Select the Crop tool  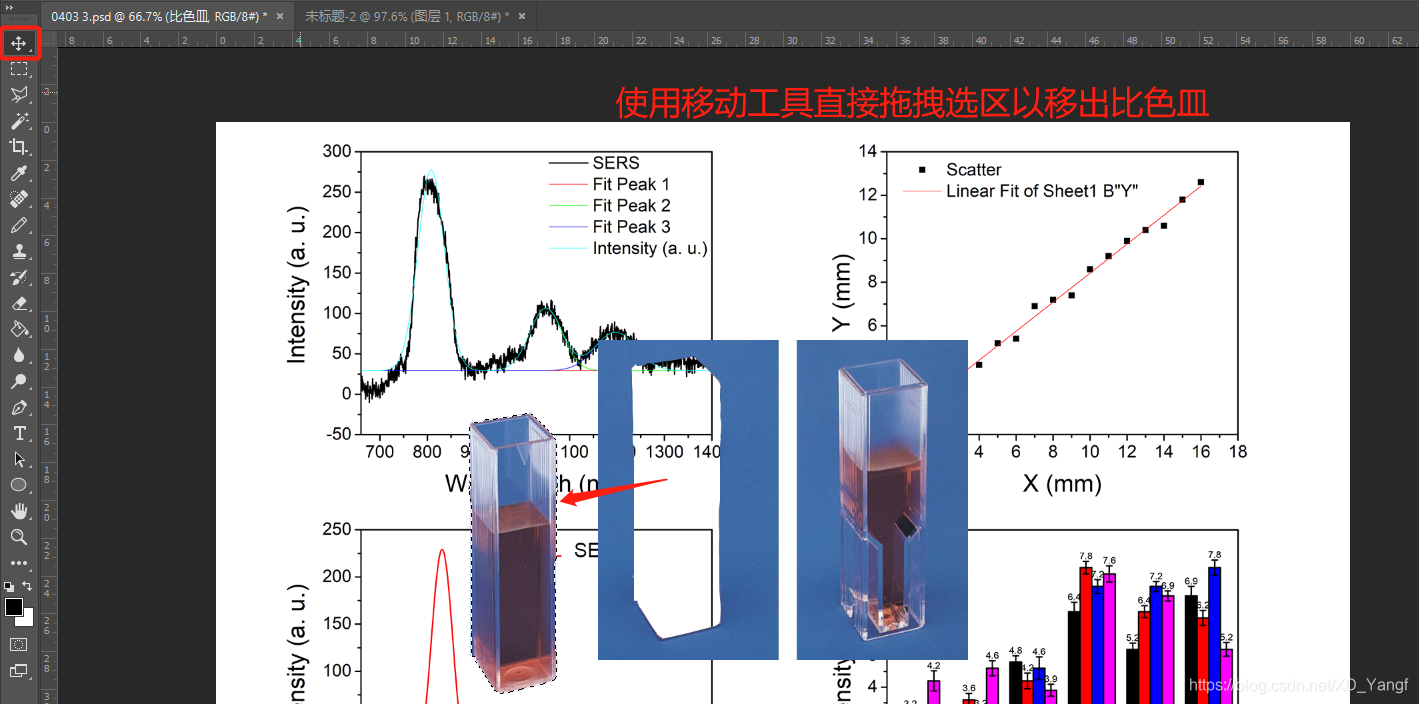pyautogui.click(x=19, y=147)
